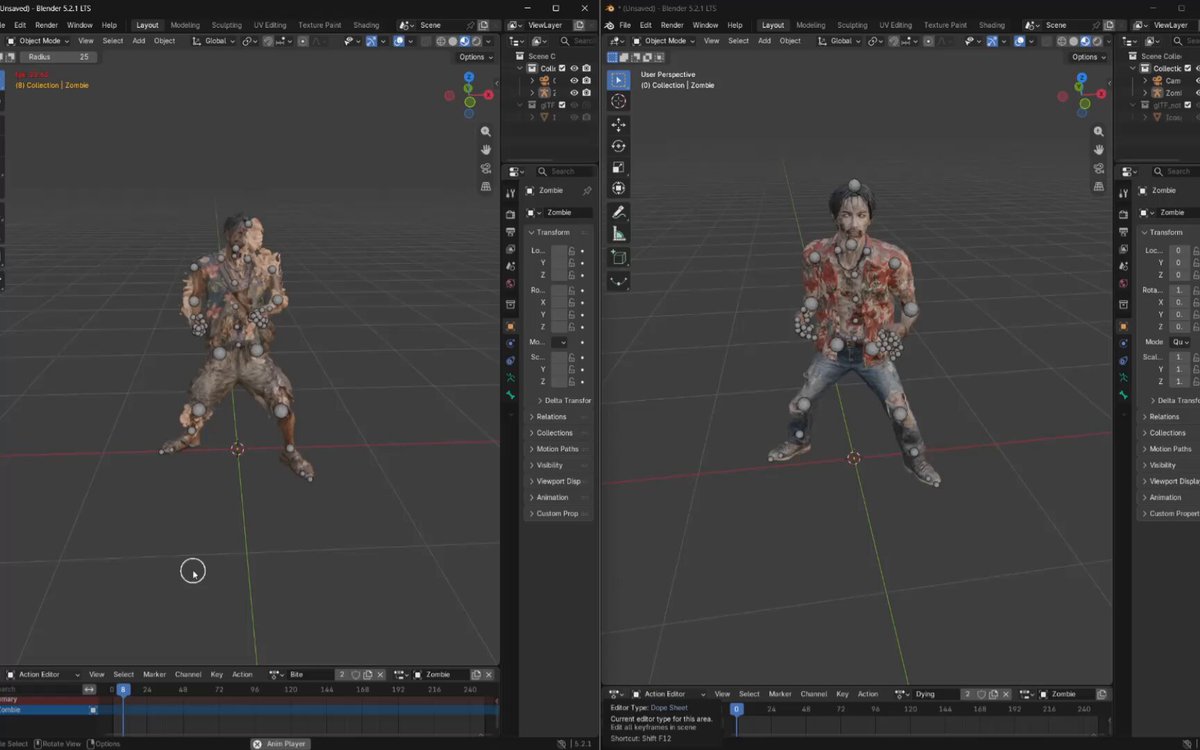1200x750 pixels.
Task: Open Global orientation dropdown in left window
Action: coord(214,41)
